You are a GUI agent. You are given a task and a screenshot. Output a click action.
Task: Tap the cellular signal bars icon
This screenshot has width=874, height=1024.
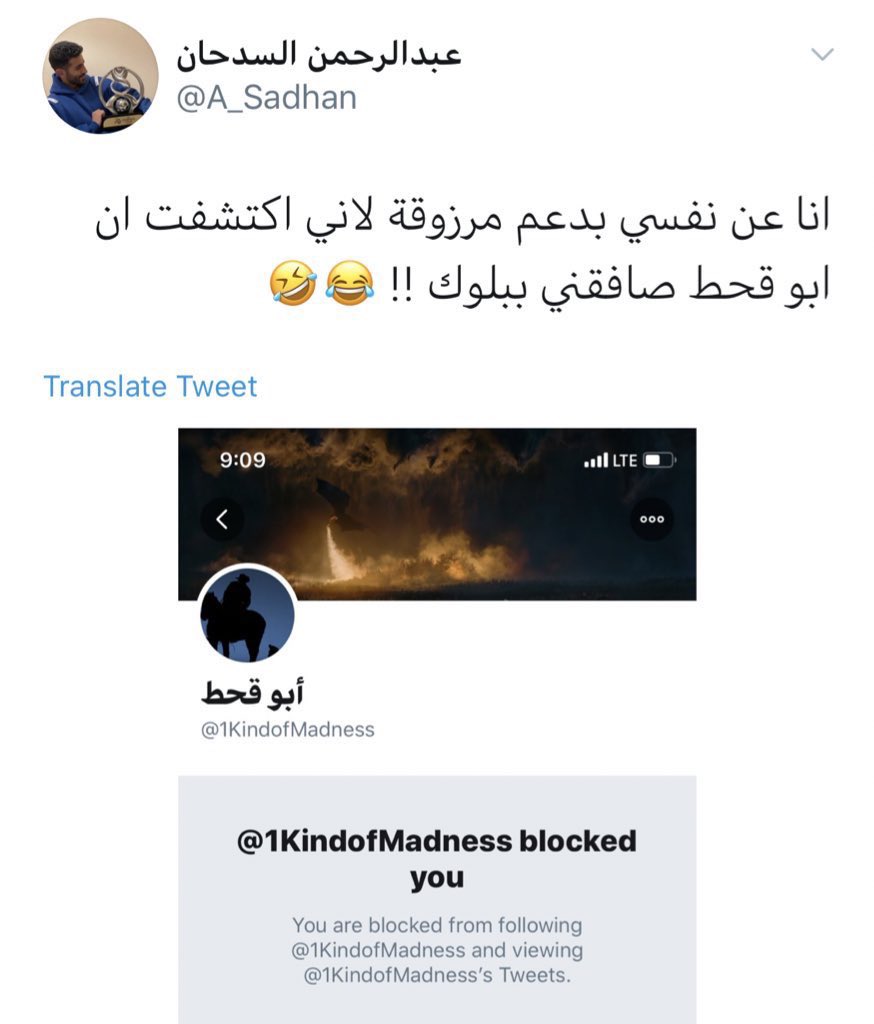(596, 460)
